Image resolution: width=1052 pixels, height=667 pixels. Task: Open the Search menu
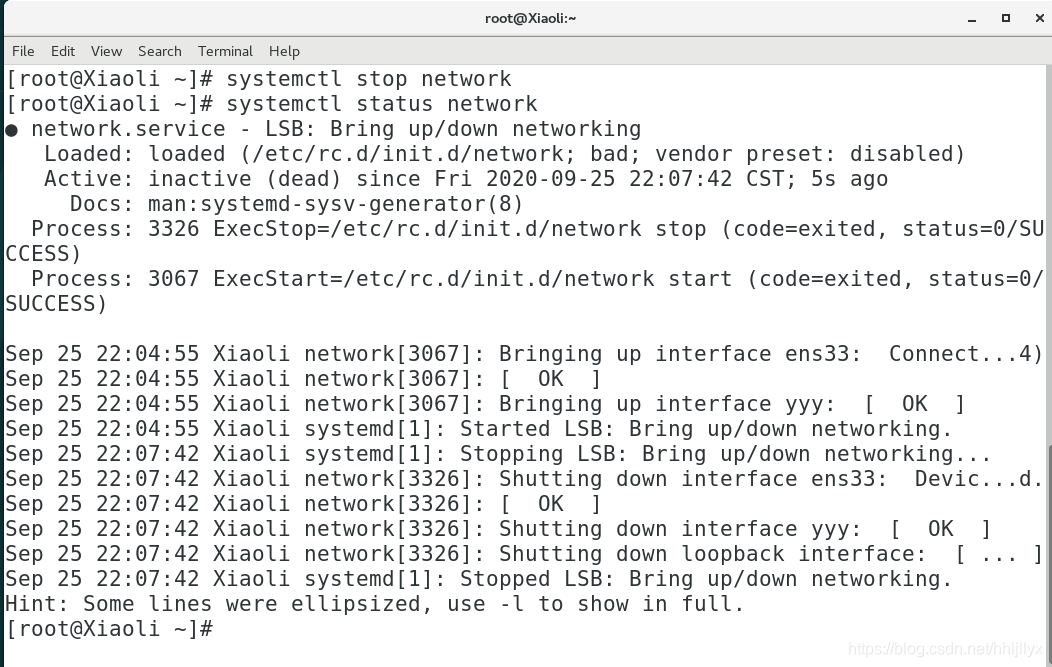coord(159,51)
